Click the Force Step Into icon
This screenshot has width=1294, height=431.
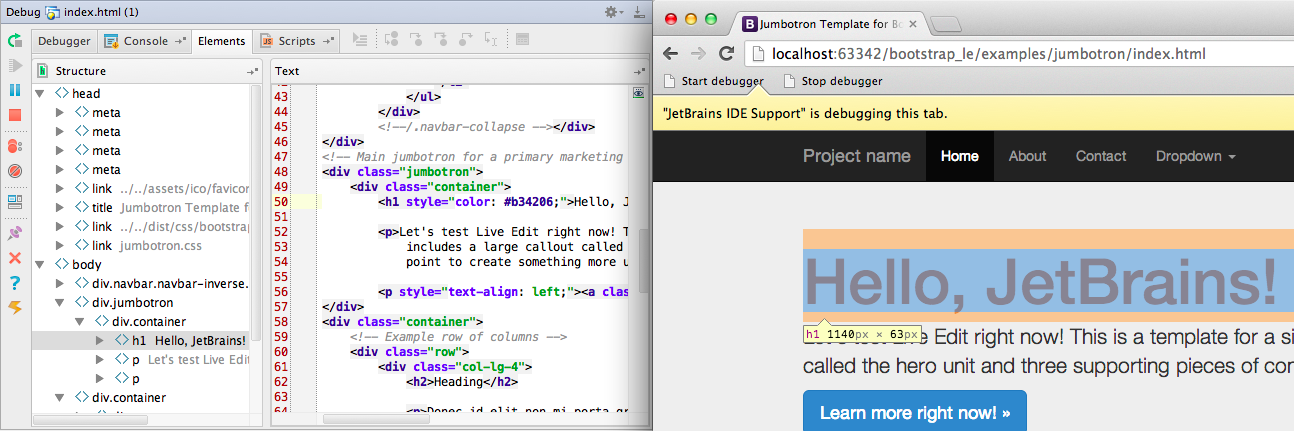441,40
